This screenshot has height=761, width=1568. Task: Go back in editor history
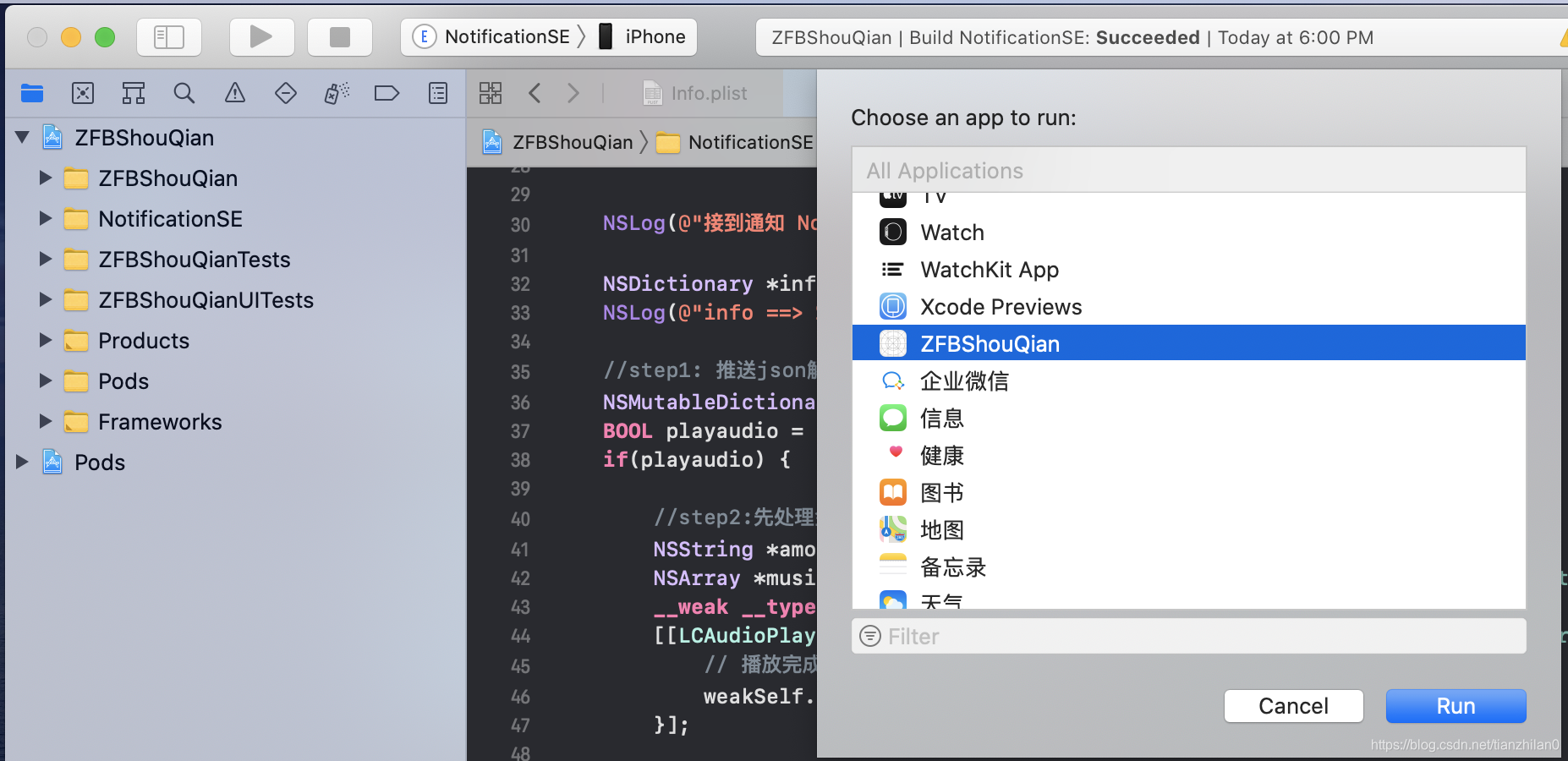tap(535, 93)
